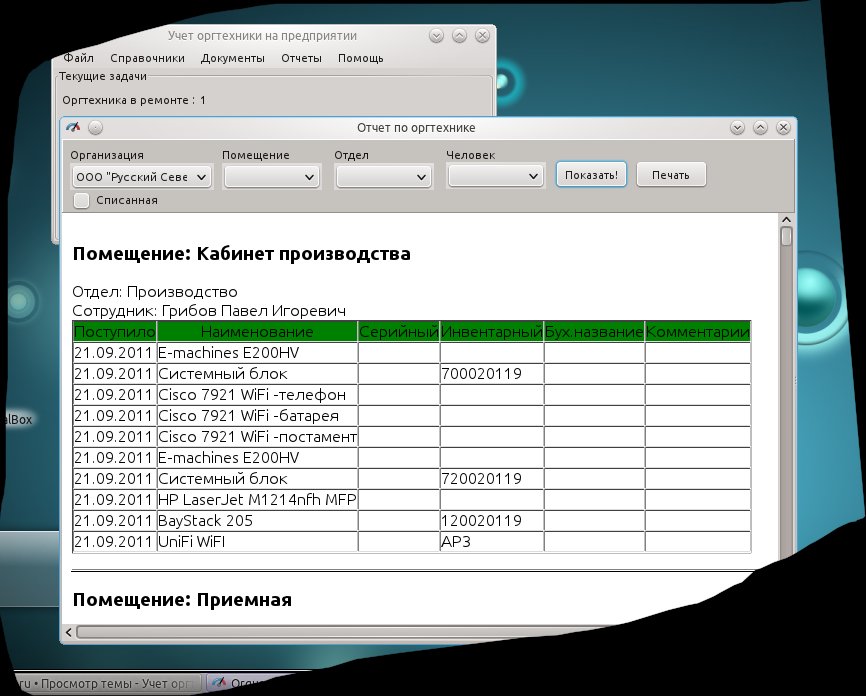
Task: Minimize the Отчет по оргтехнике window
Action: tap(737, 128)
